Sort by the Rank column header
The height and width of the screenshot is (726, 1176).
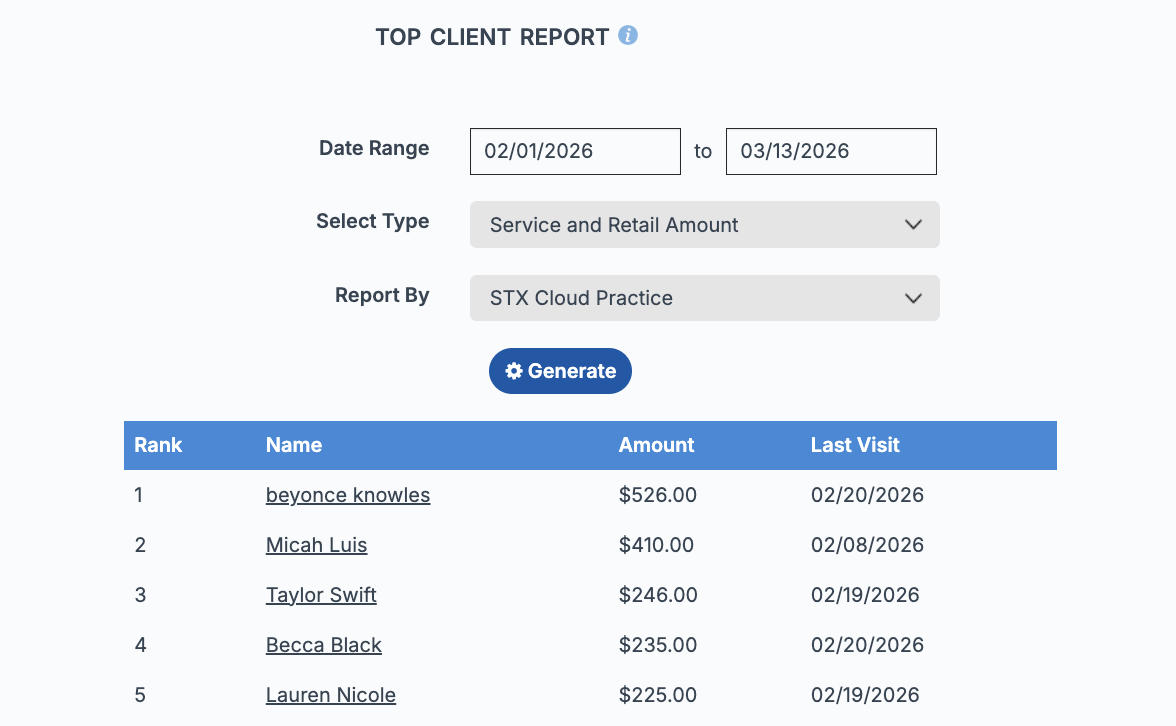click(x=159, y=445)
